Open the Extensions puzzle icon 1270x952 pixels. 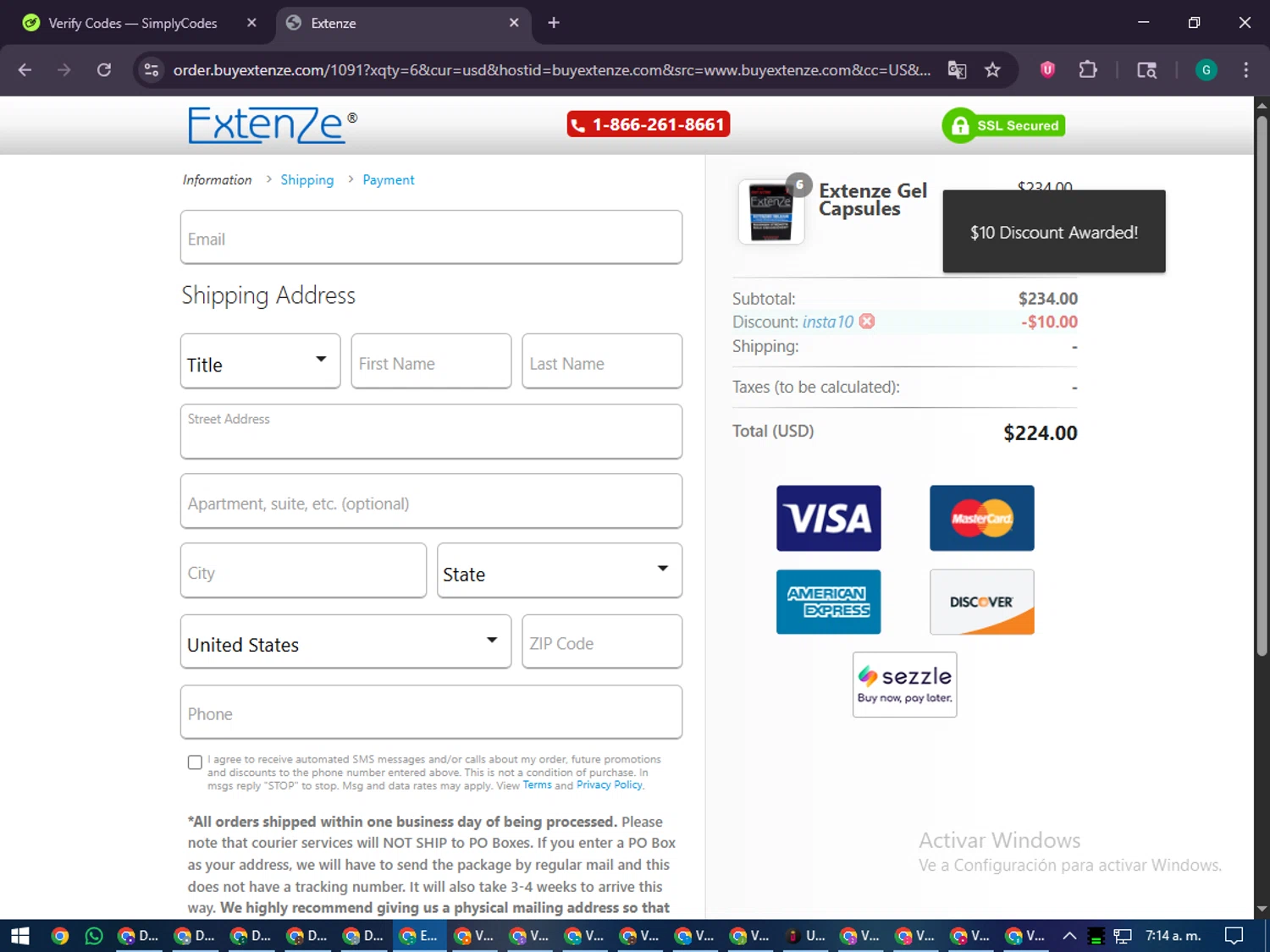point(1088,69)
